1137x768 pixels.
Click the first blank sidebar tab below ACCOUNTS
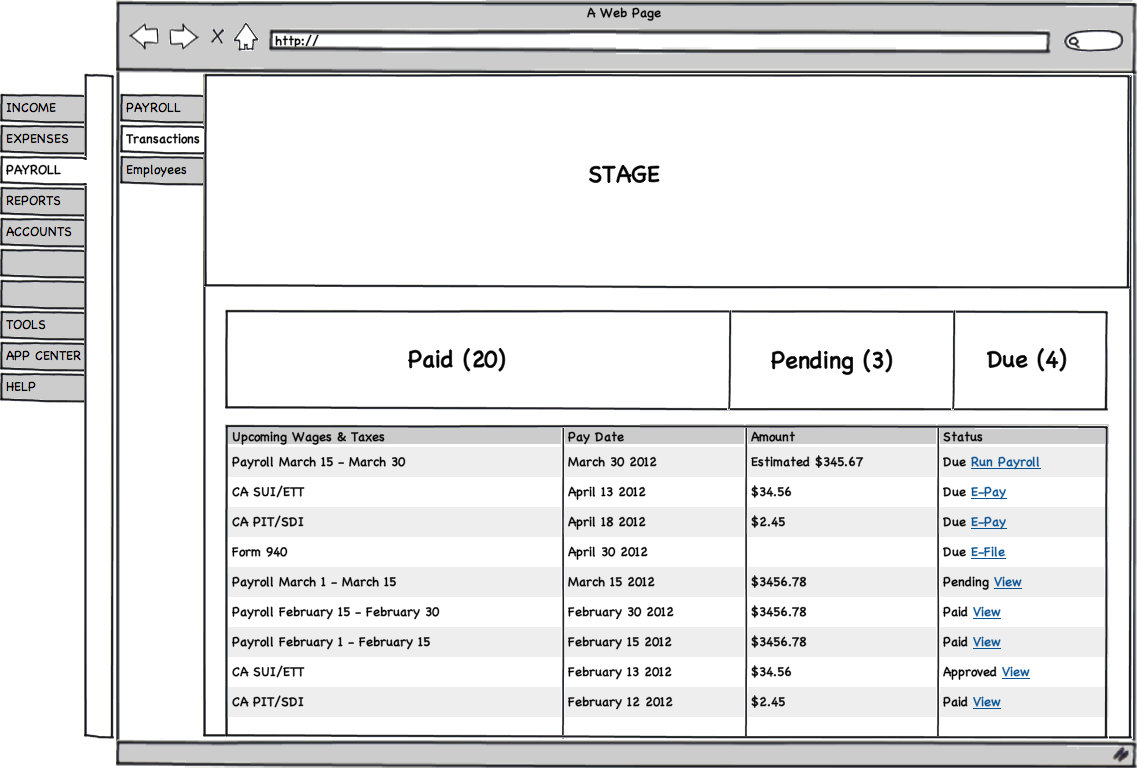43,263
